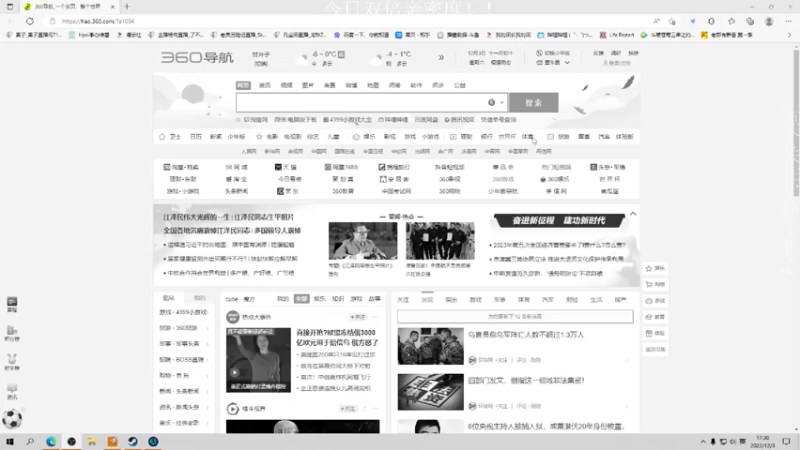Open the 58同城 link
This screenshot has width=800, height=450.
[236, 167]
